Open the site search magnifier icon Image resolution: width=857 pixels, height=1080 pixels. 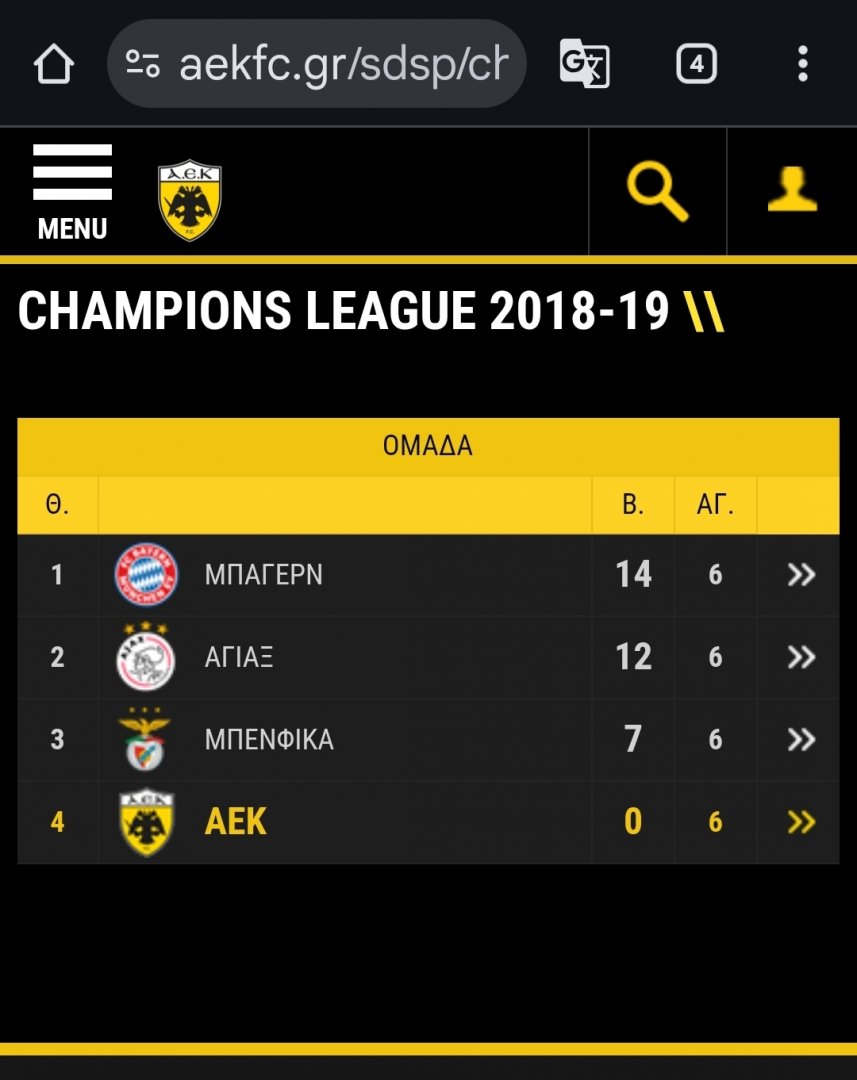(657, 191)
